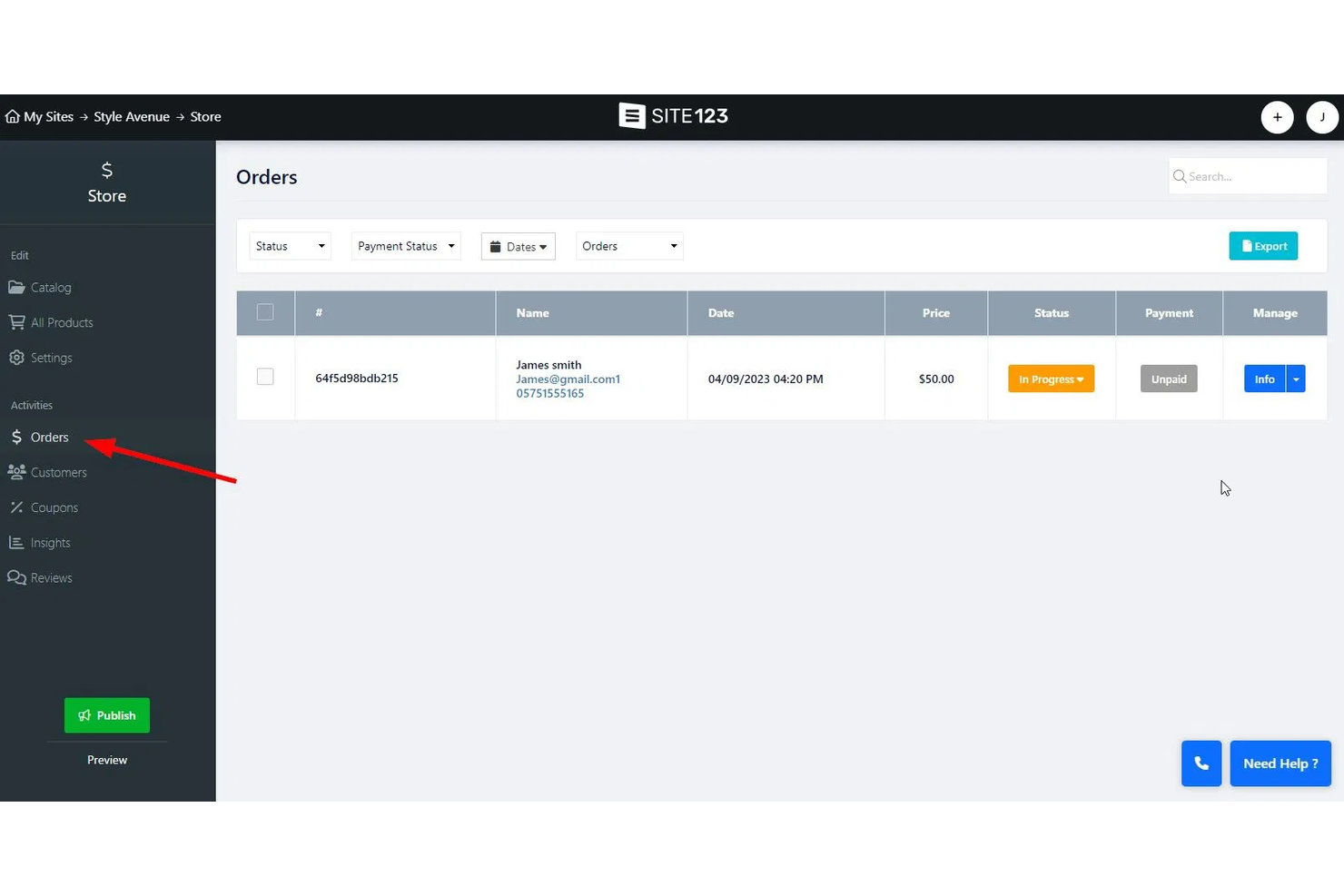Select All Products from the sidebar
Image resolution: width=1344 pixels, height=896 pixels.
point(61,321)
